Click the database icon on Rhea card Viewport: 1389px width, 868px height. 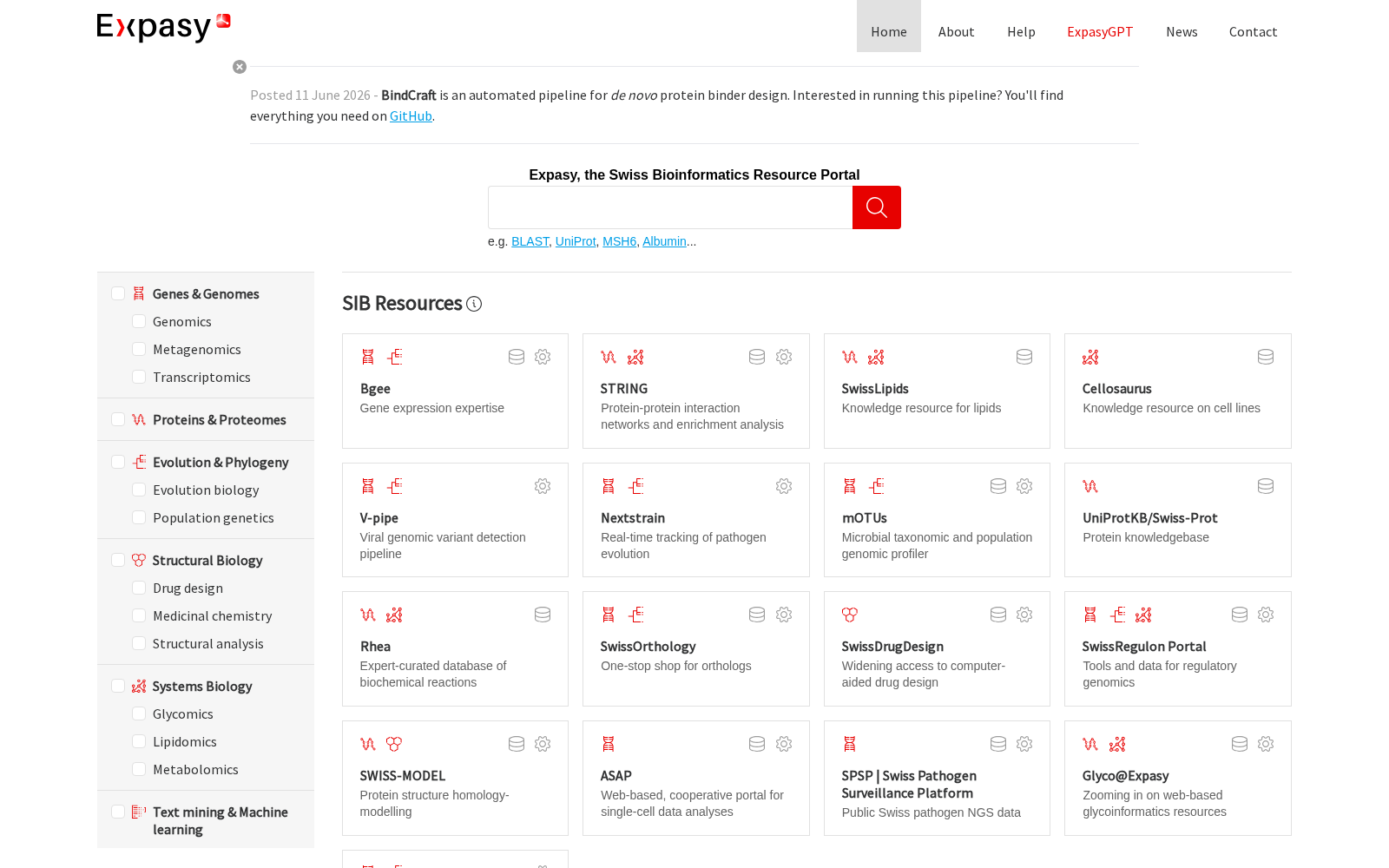[543, 615]
